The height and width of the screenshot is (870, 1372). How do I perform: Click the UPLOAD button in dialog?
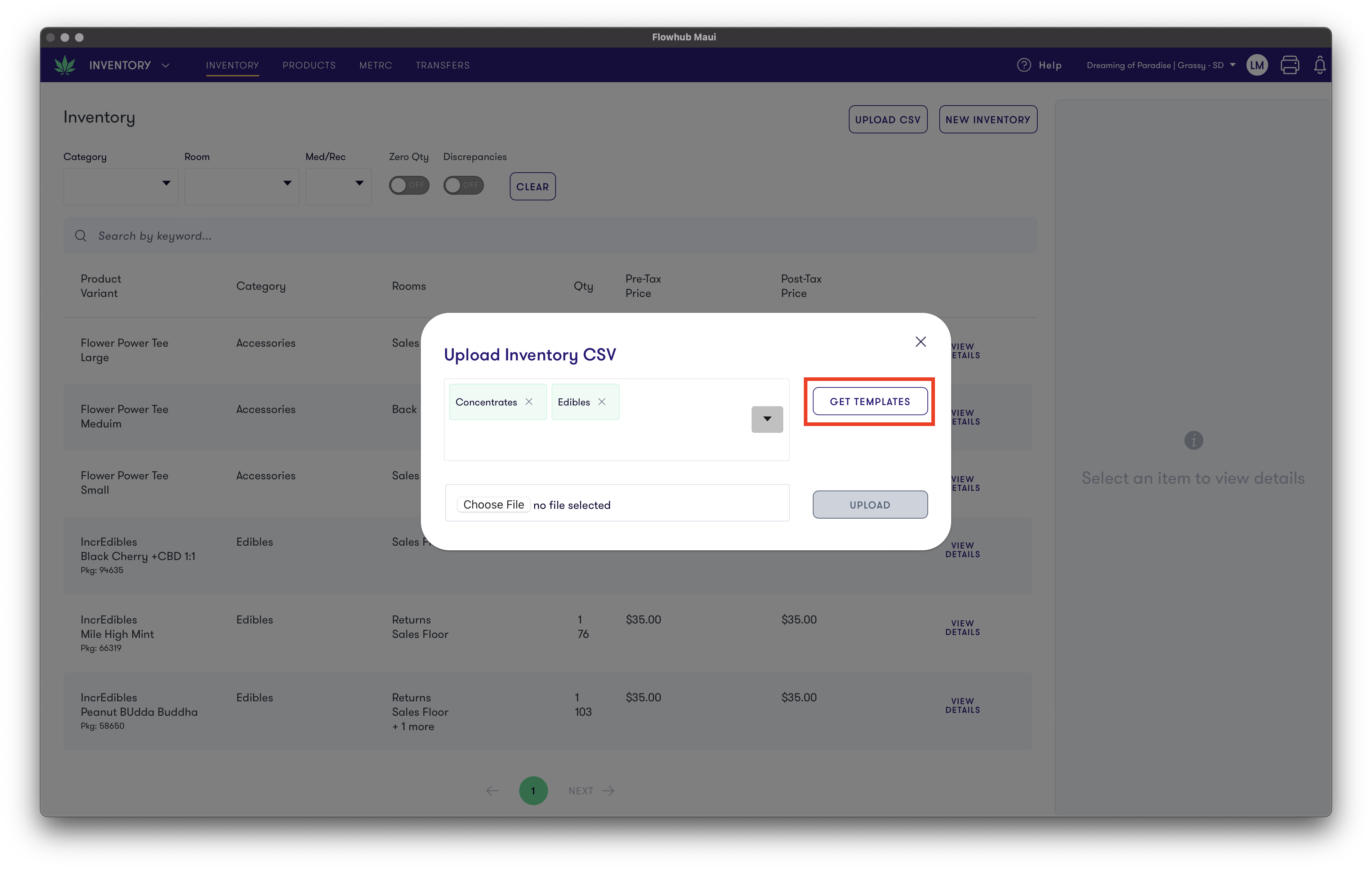pos(869,505)
